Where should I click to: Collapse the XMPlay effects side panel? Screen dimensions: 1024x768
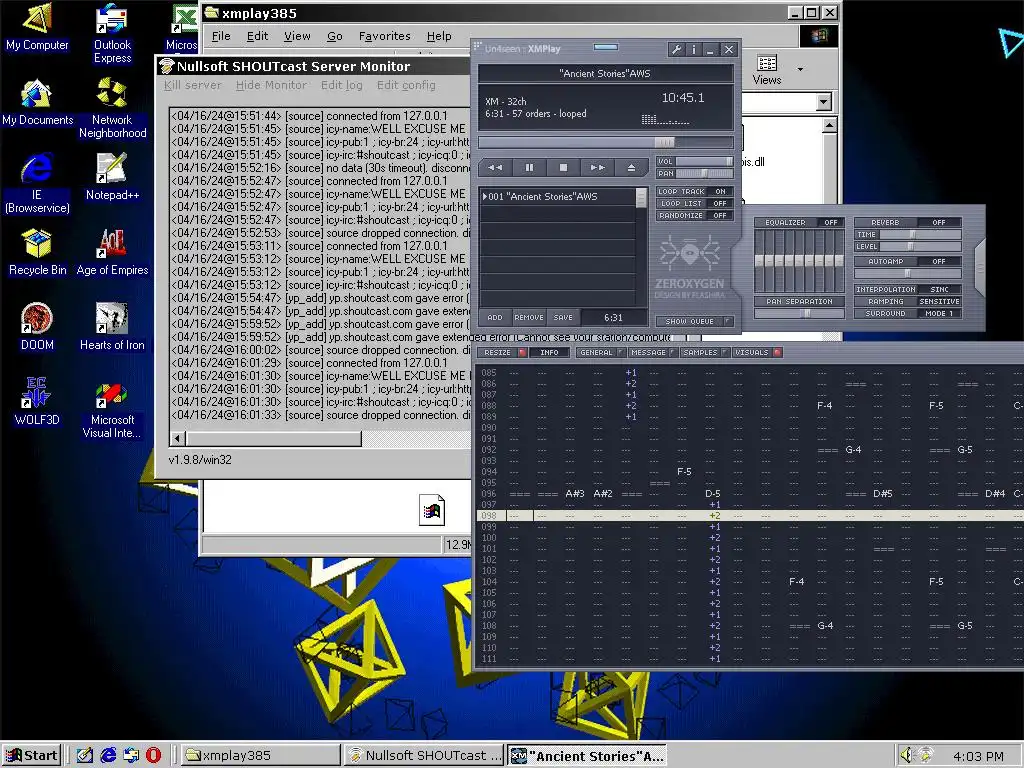[x=979, y=268]
